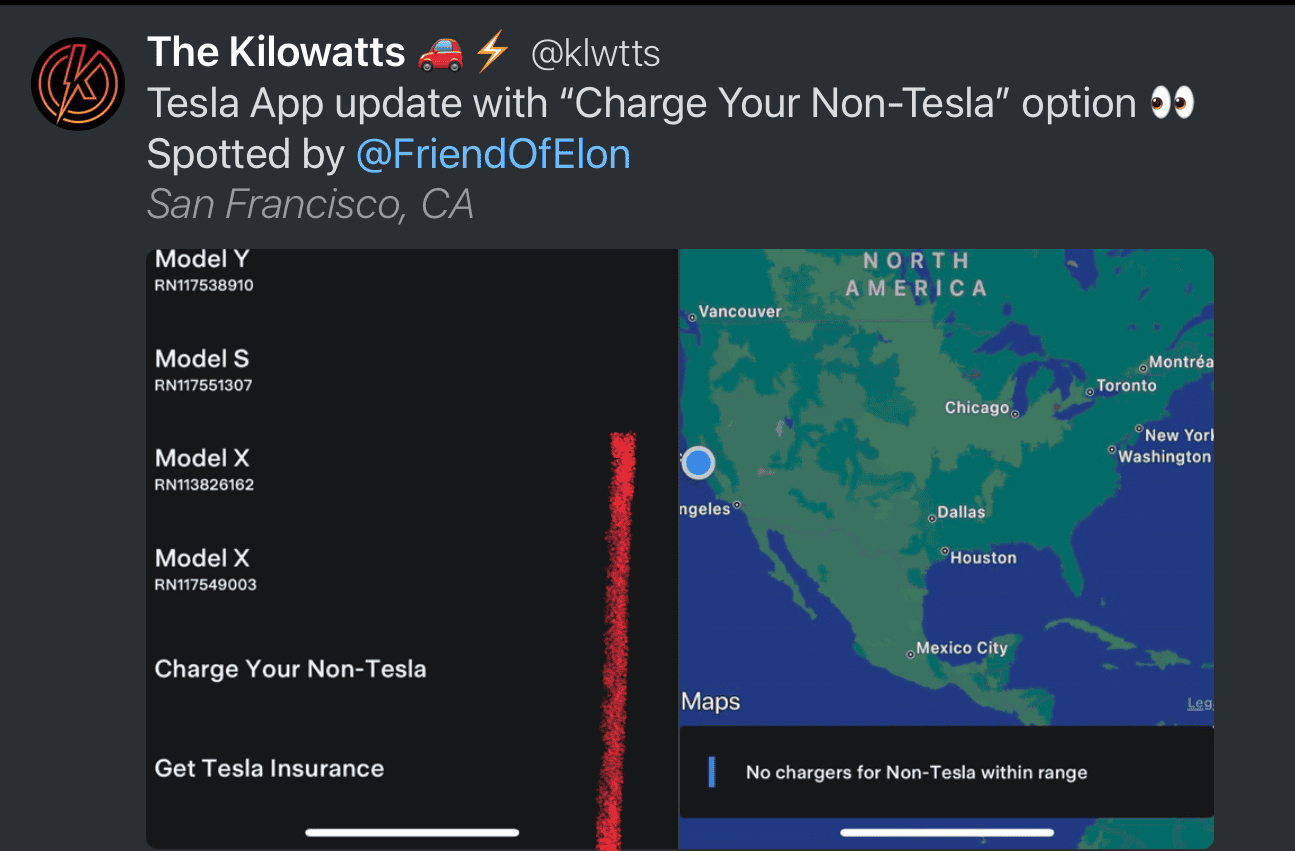Click the San Francisco, CA location tag

point(310,205)
